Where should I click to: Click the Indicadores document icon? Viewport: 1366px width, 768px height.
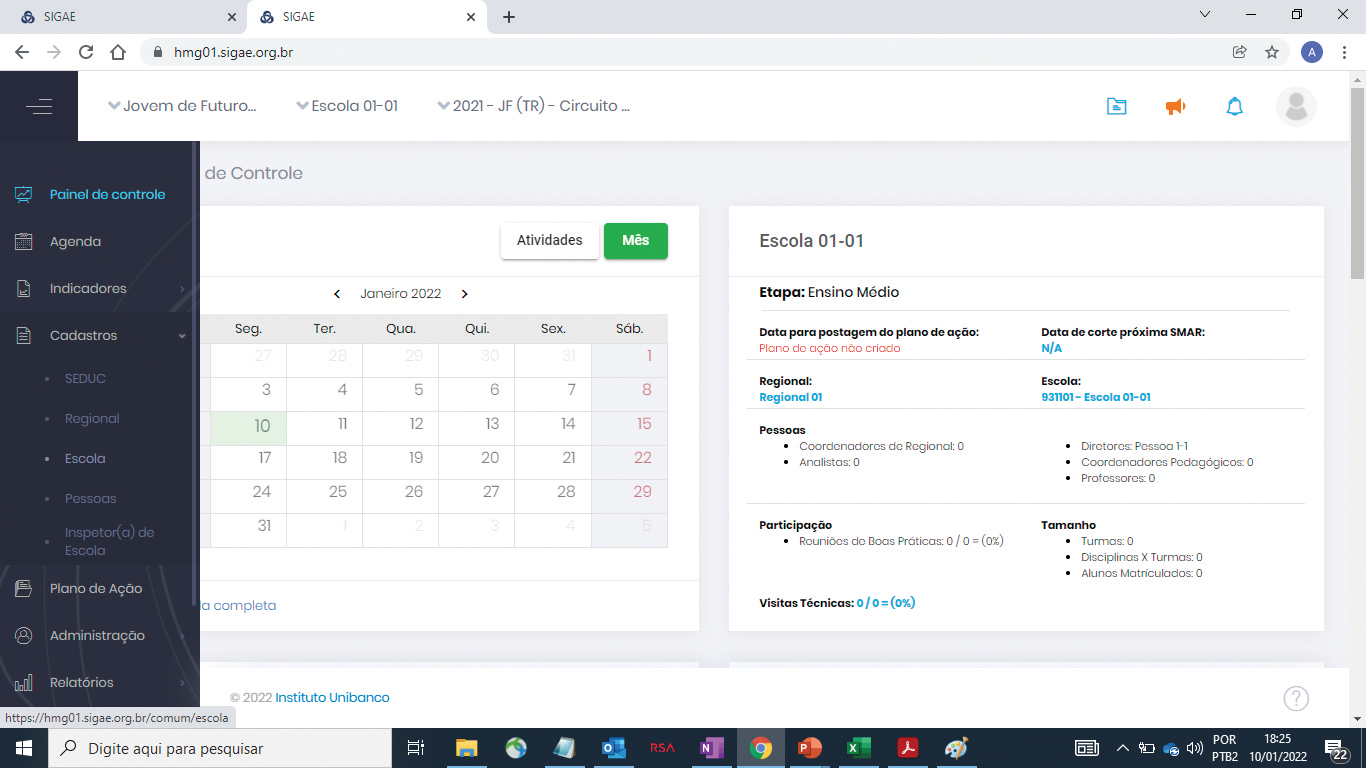click(24, 289)
